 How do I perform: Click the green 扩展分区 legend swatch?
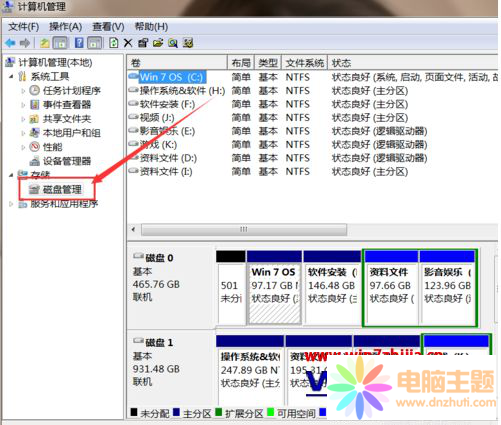pyautogui.click(x=219, y=412)
